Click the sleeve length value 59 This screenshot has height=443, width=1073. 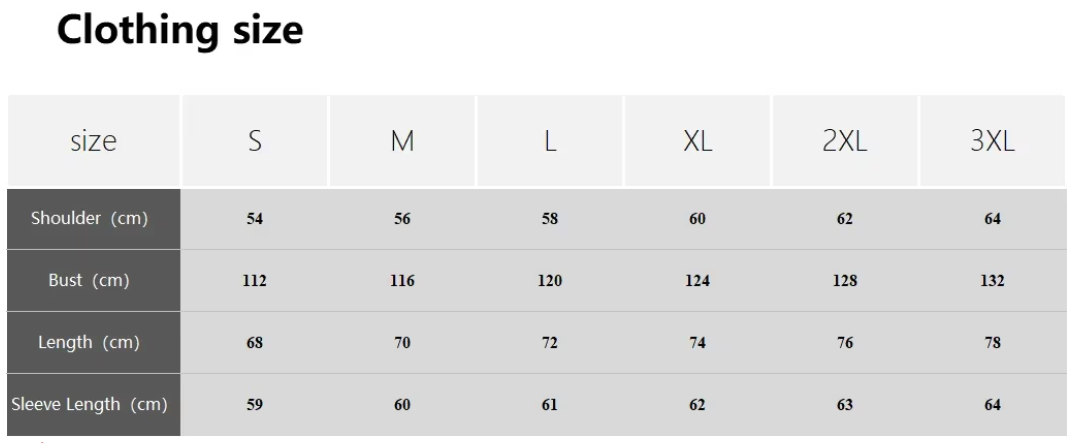[x=255, y=405]
